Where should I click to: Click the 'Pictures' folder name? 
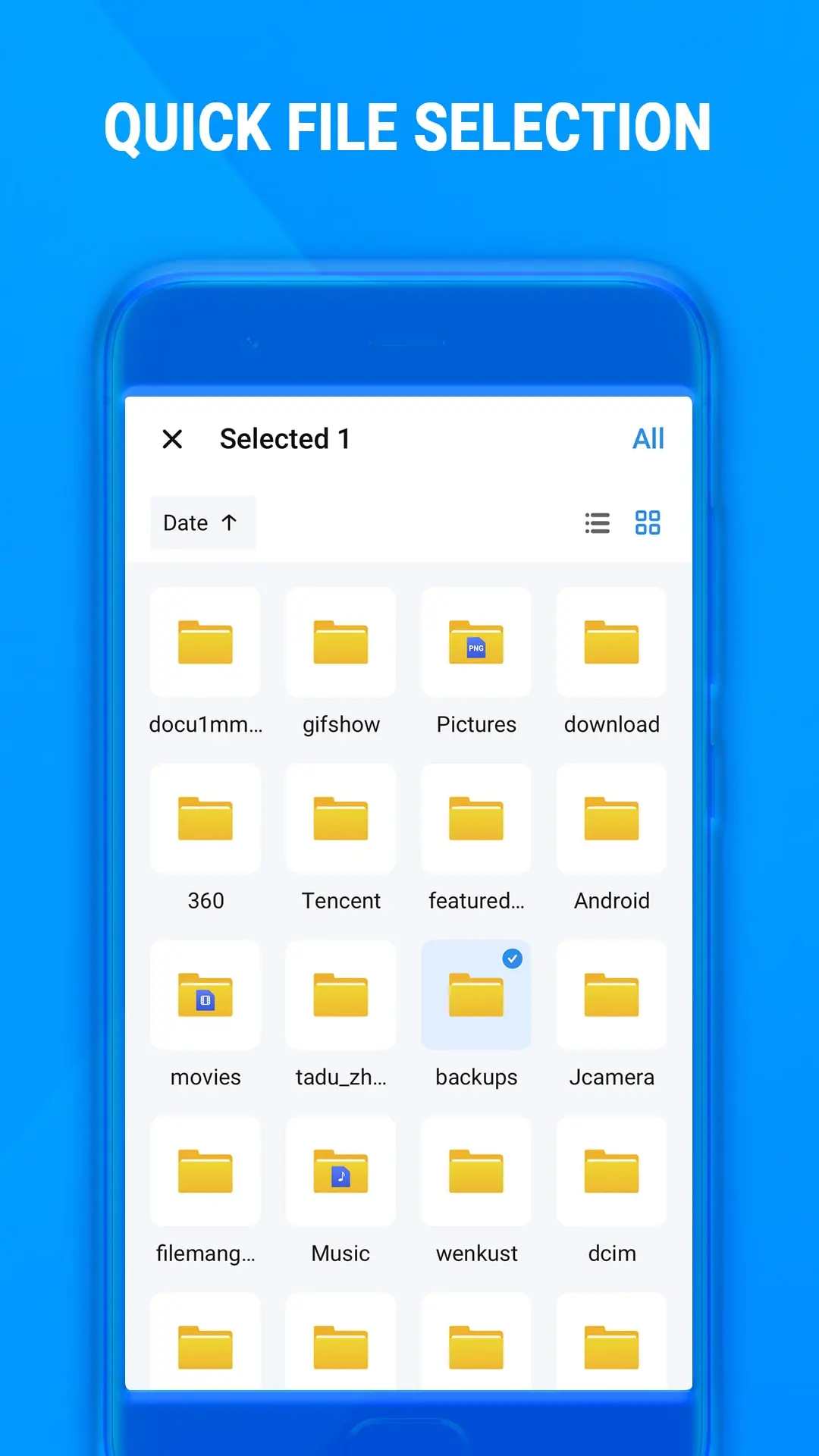(476, 724)
